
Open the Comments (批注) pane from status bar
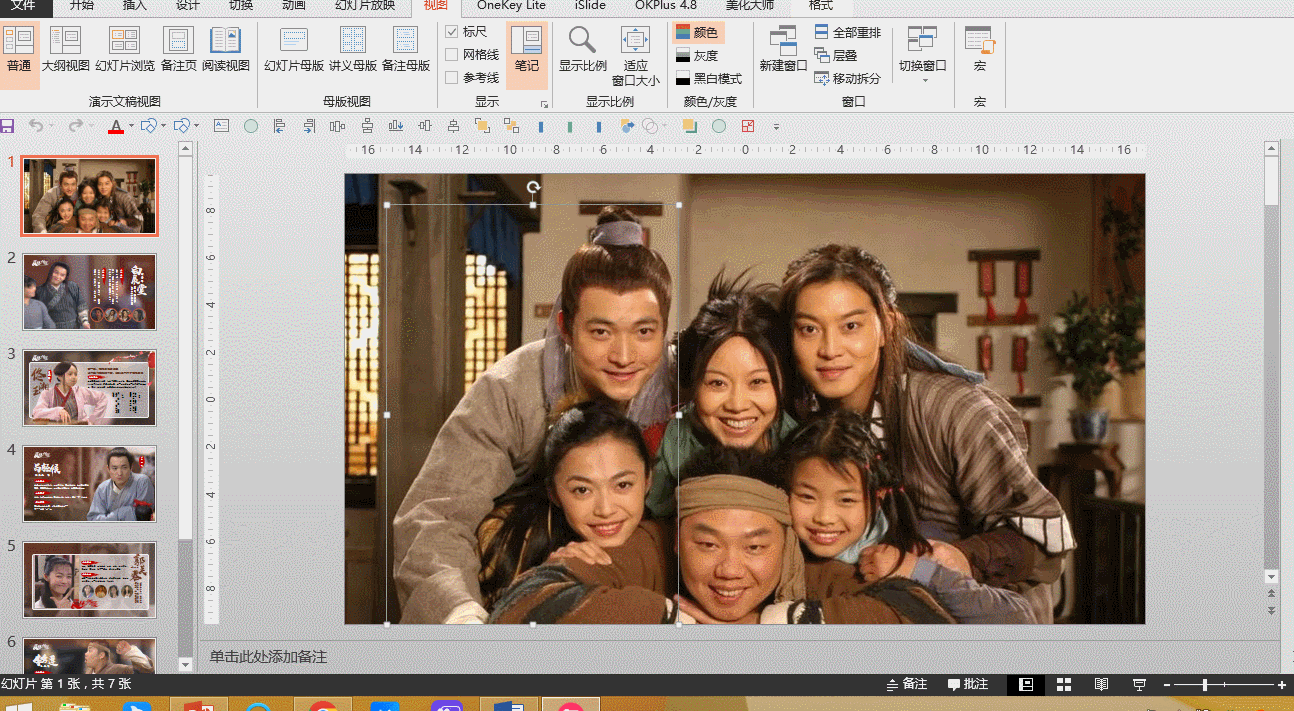pyautogui.click(x=968, y=685)
